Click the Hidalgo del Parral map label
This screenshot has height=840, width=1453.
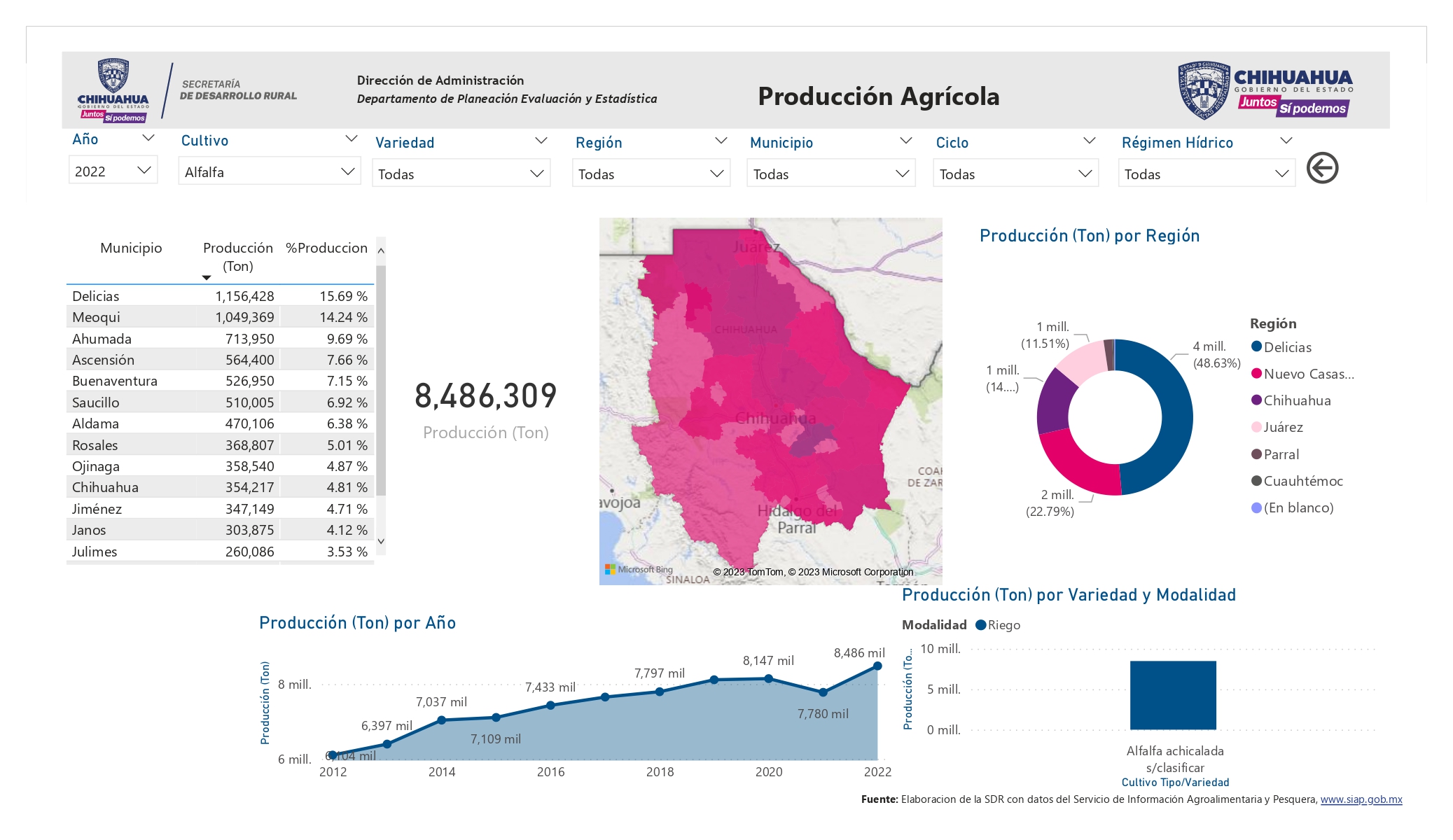click(x=797, y=519)
